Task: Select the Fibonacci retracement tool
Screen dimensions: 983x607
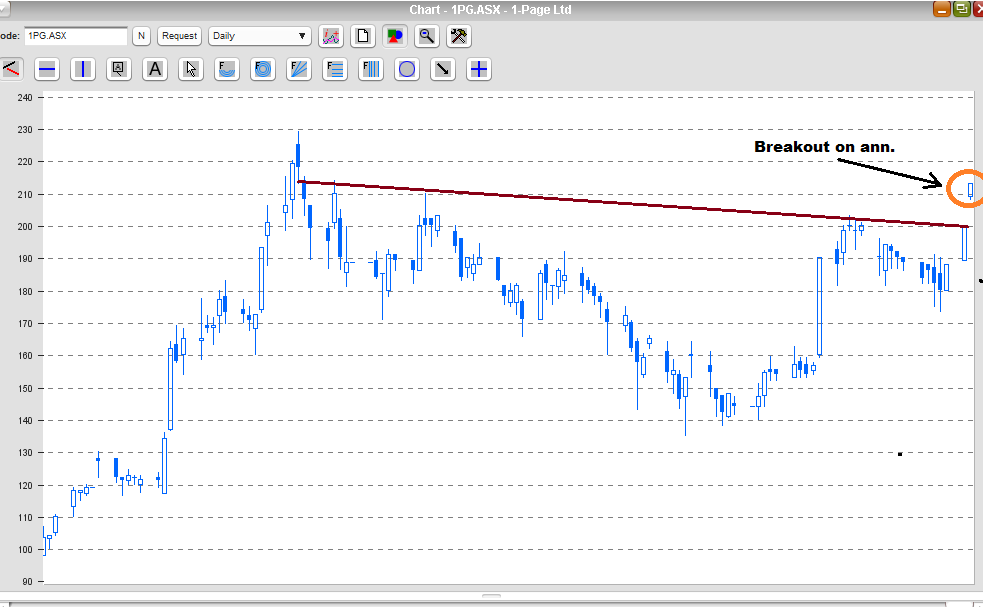Action: pos(335,69)
